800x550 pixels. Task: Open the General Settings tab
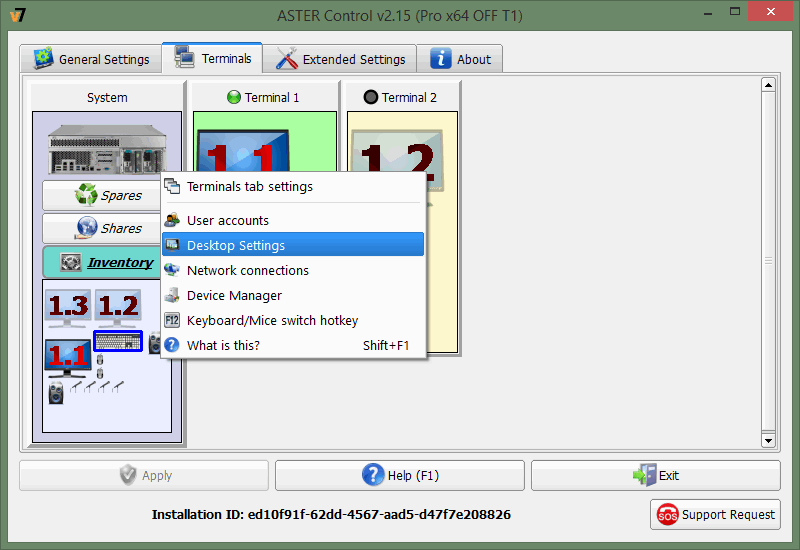91,59
